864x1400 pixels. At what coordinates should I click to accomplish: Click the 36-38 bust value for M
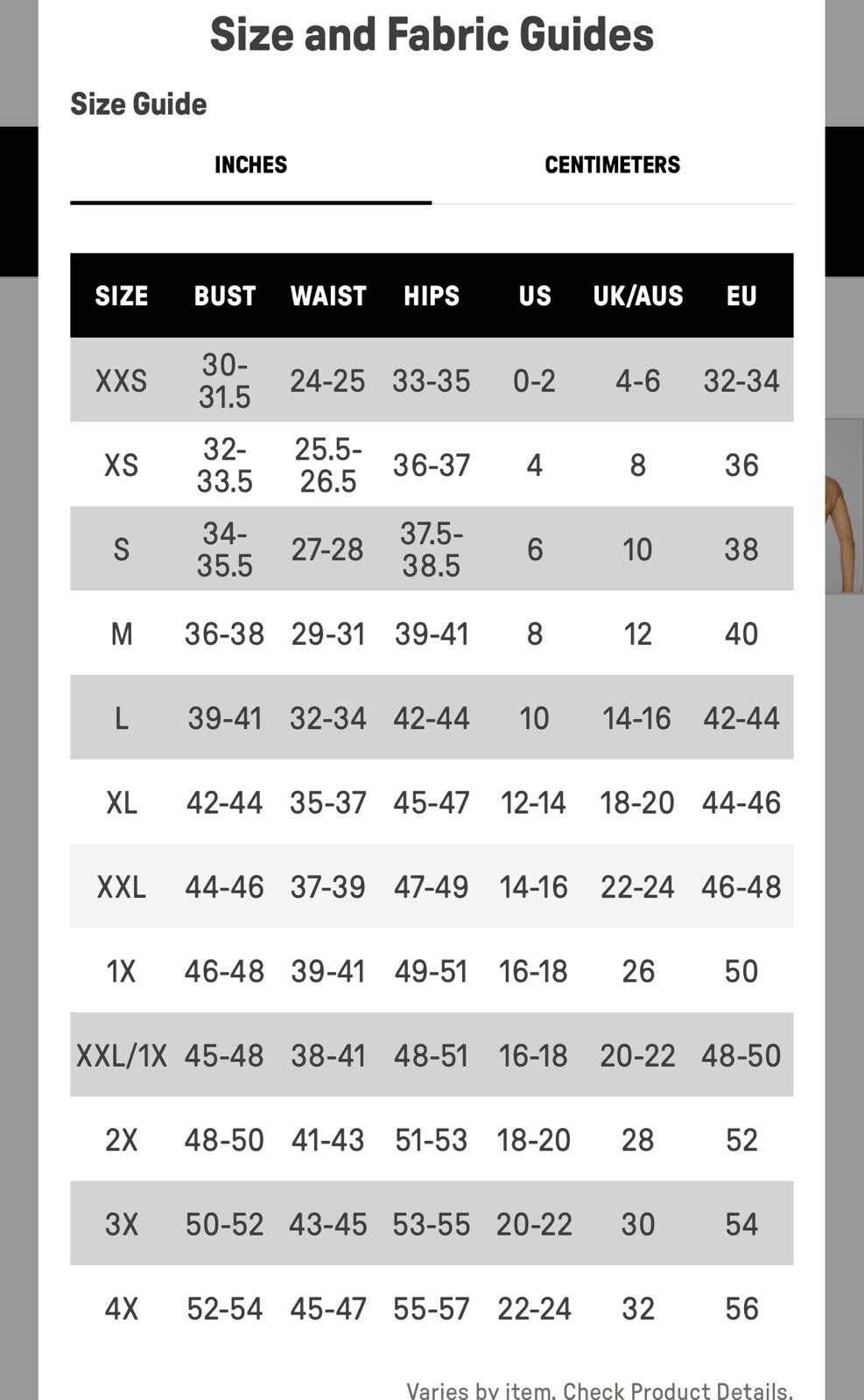[x=224, y=633]
